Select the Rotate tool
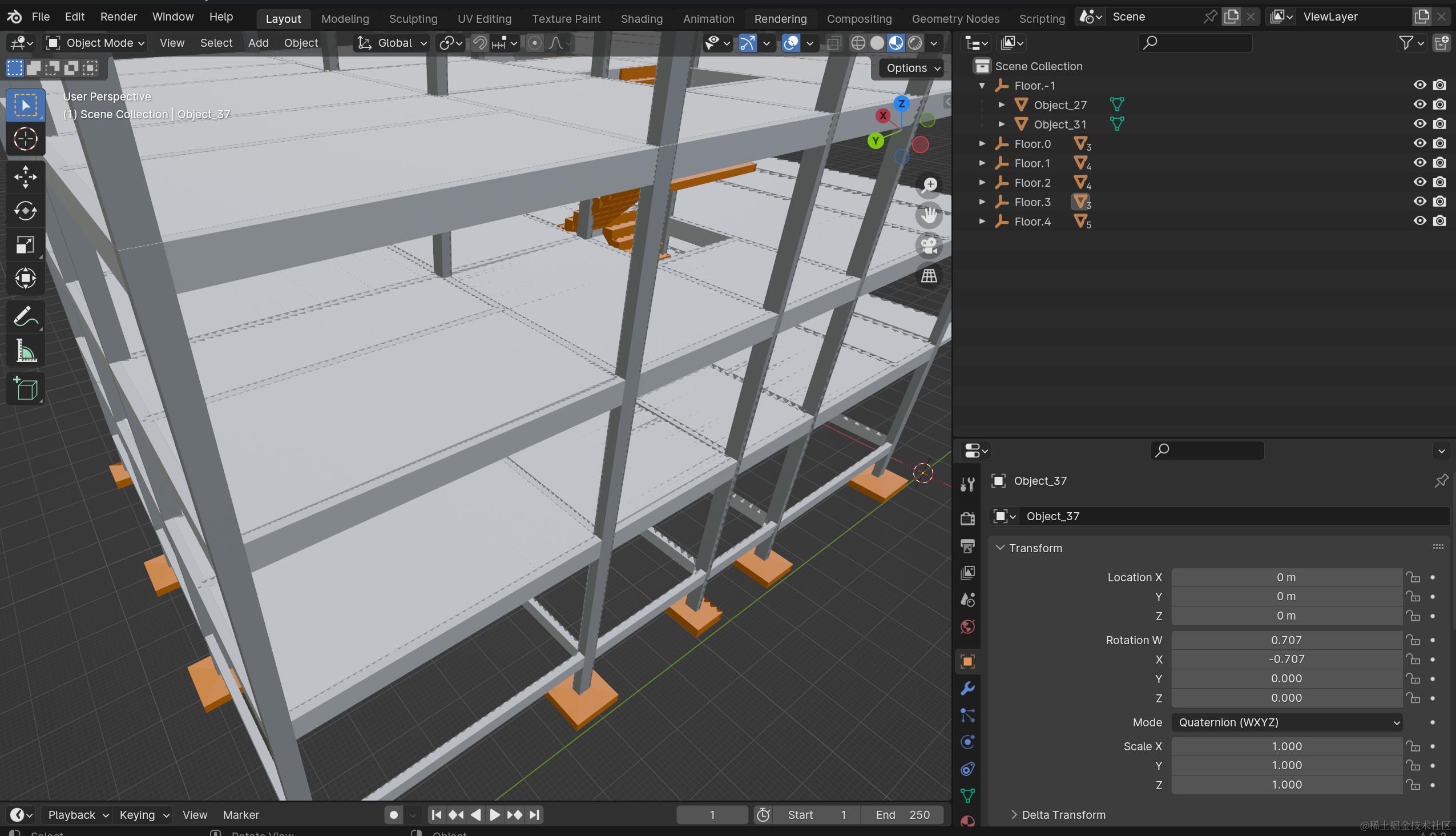Screen dimensions: 1456x836 [25, 211]
